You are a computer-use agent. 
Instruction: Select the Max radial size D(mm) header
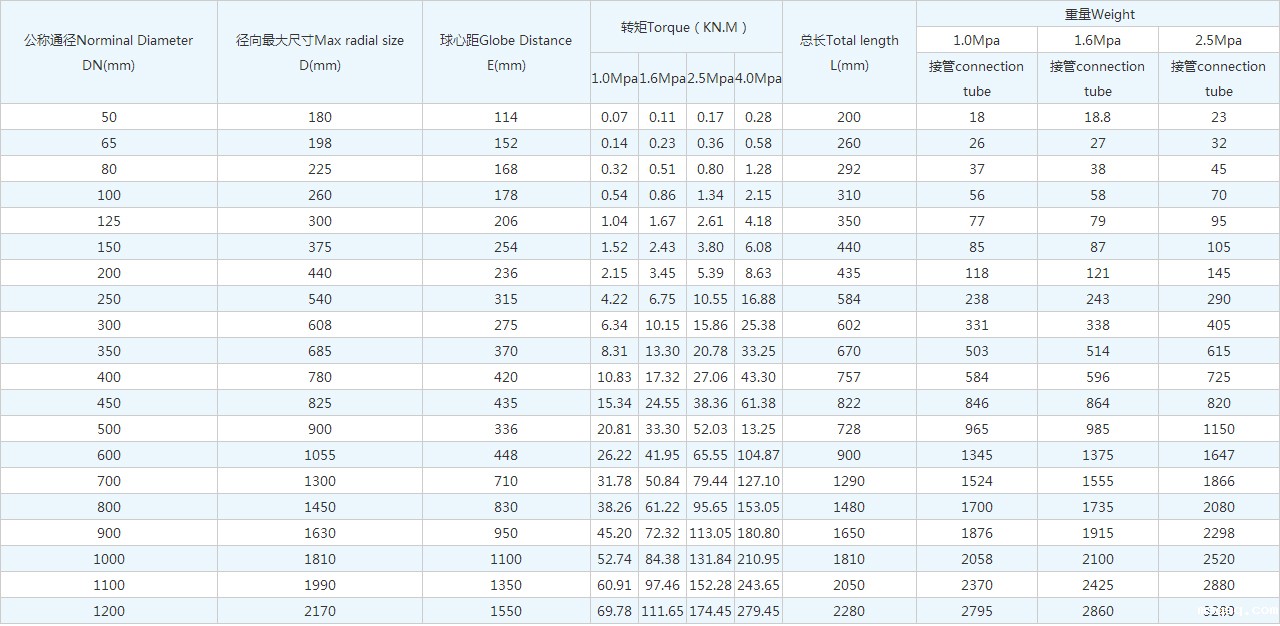(x=320, y=53)
